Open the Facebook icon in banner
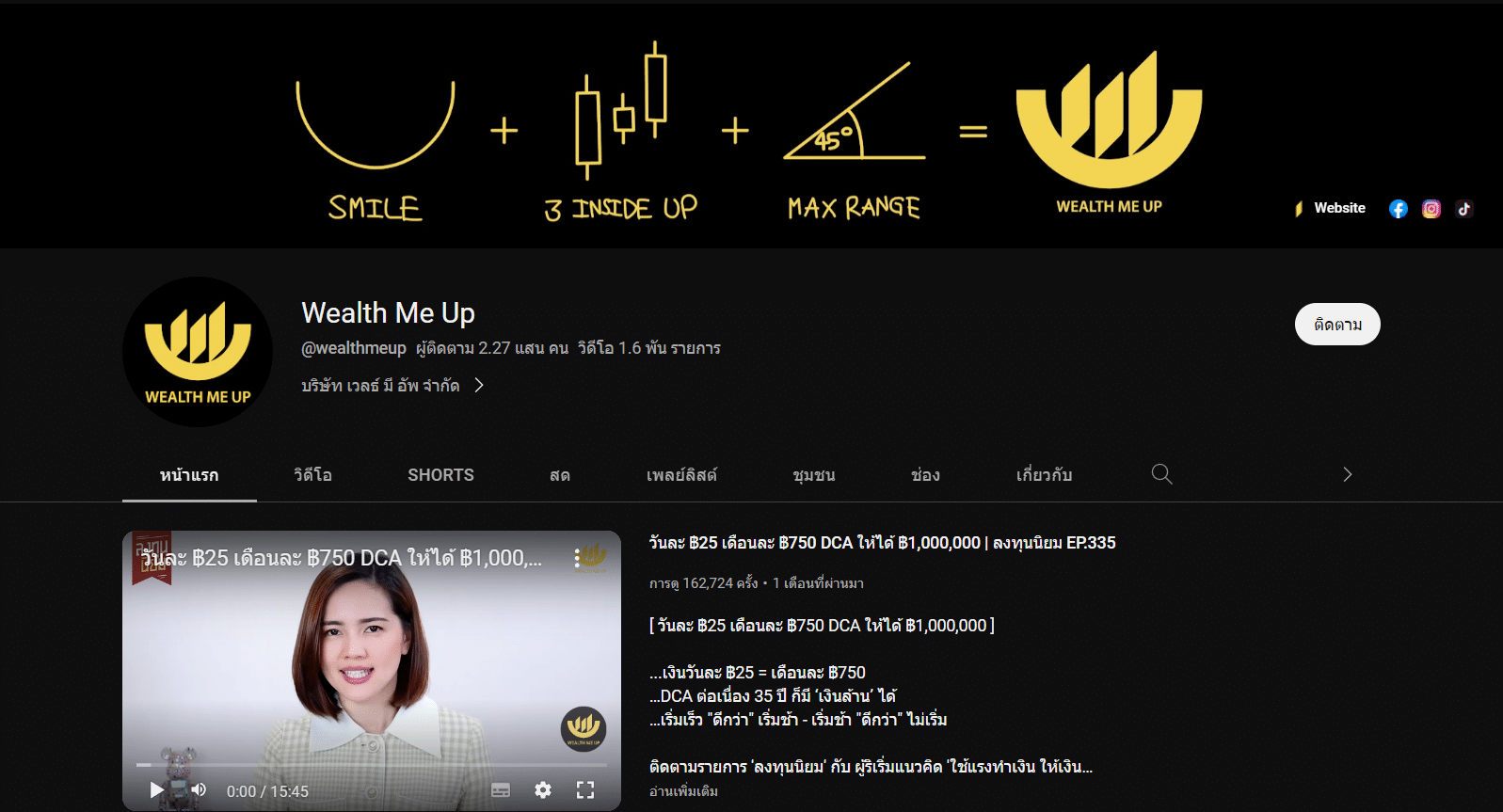 [x=1398, y=209]
